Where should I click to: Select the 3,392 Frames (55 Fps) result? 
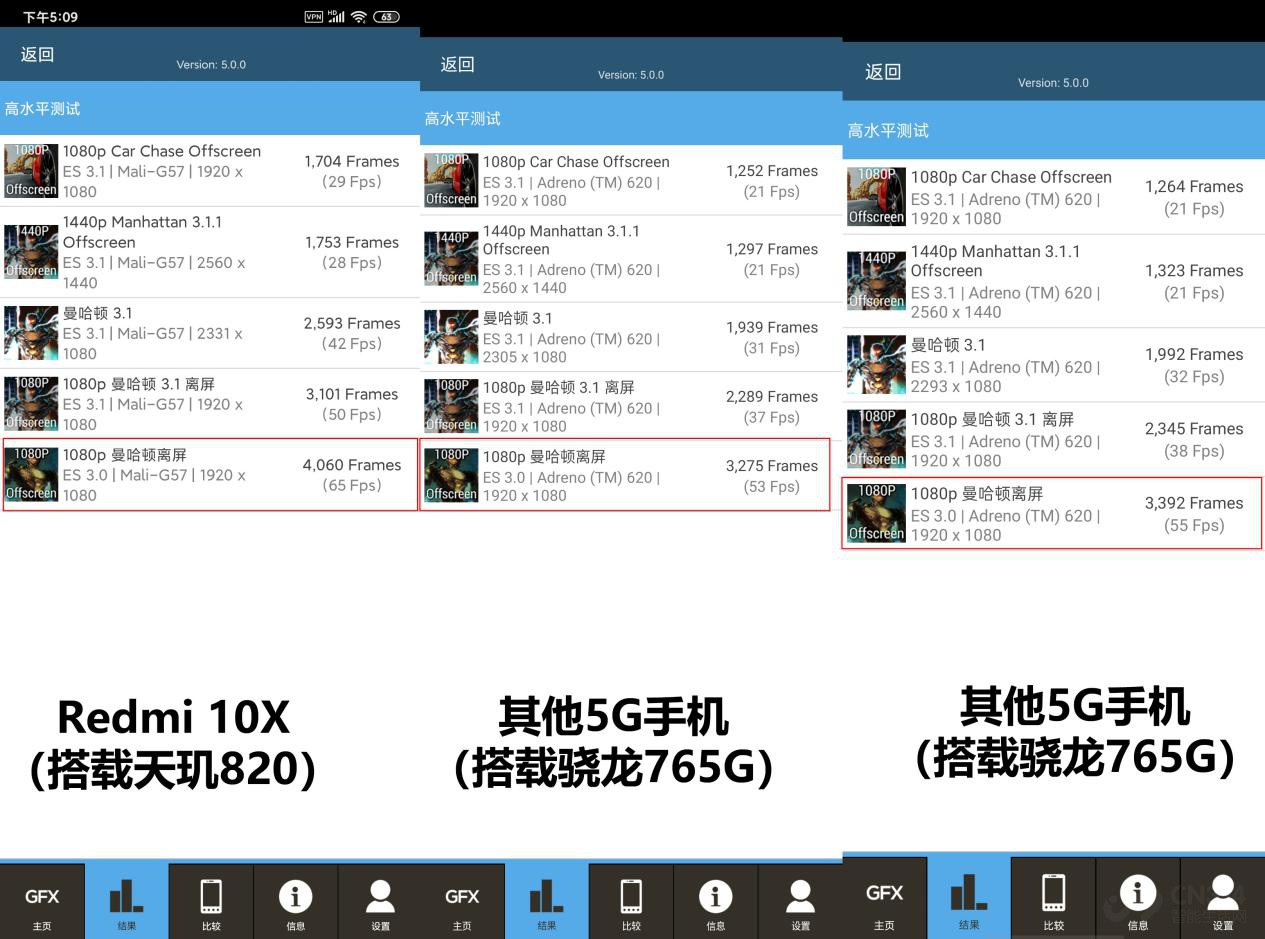coord(1194,514)
